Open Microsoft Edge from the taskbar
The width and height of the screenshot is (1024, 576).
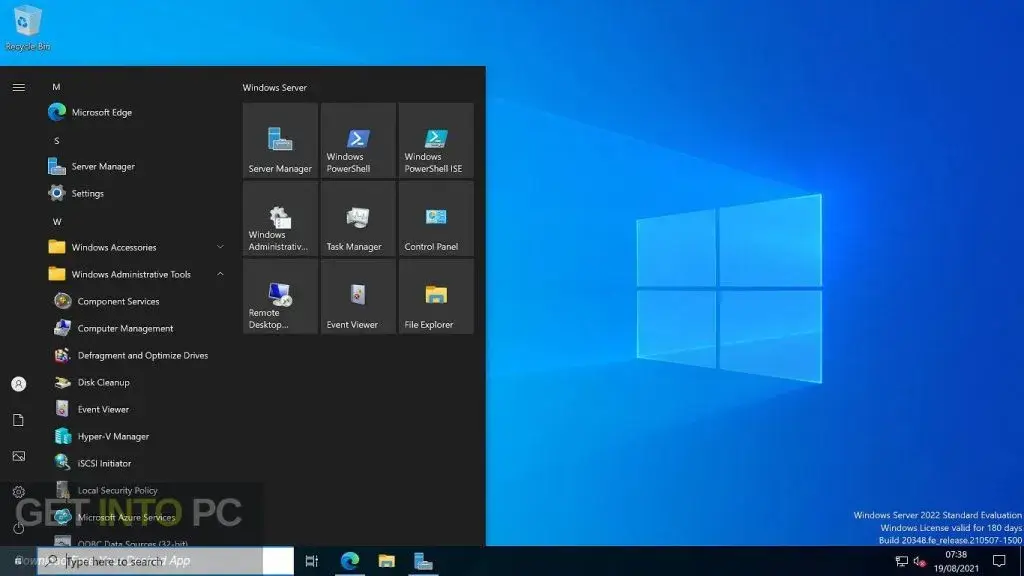click(x=349, y=561)
